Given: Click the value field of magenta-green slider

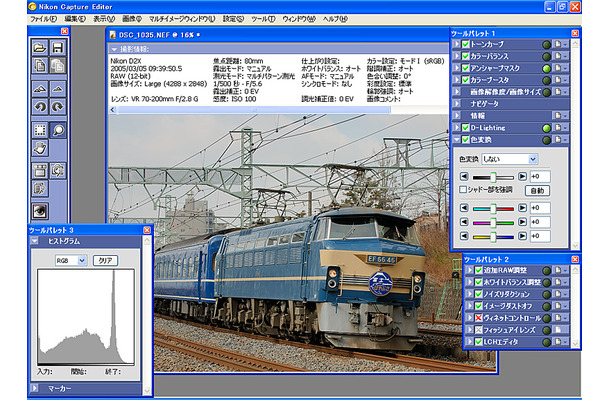Looking at the screenshot, I should [540, 222].
